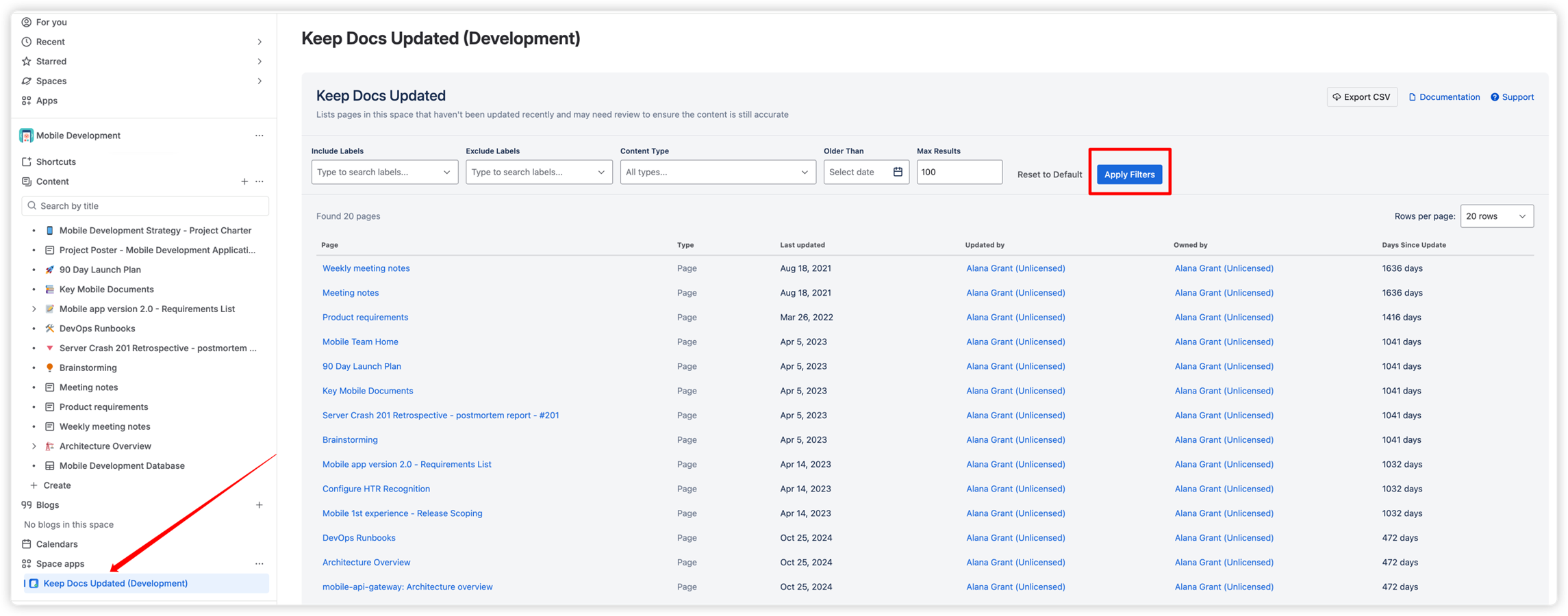Click the Recent clock icon in the sidebar

[26, 41]
